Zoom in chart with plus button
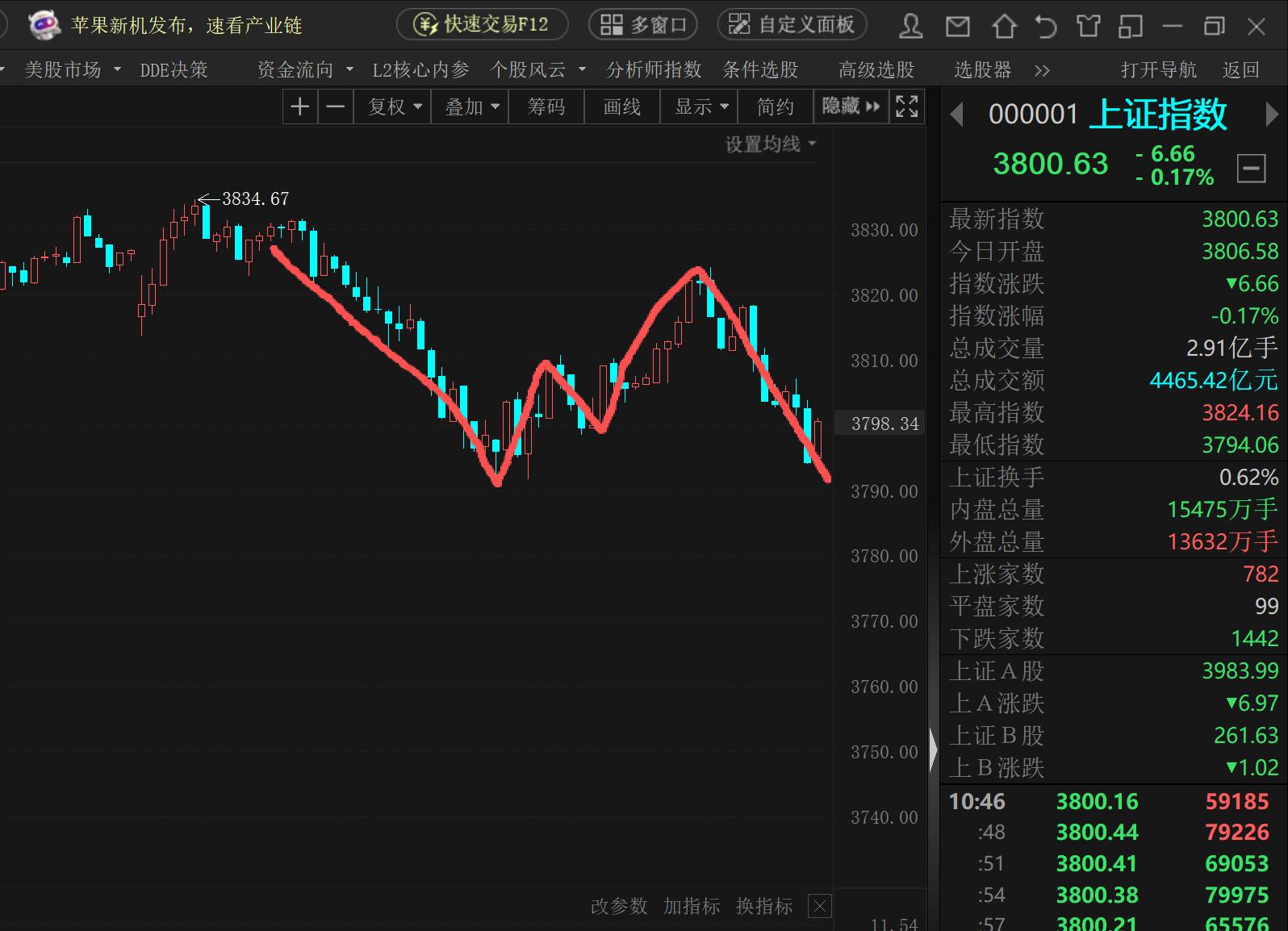This screenshot has height=931, width=1288. [x=300, y=106]
